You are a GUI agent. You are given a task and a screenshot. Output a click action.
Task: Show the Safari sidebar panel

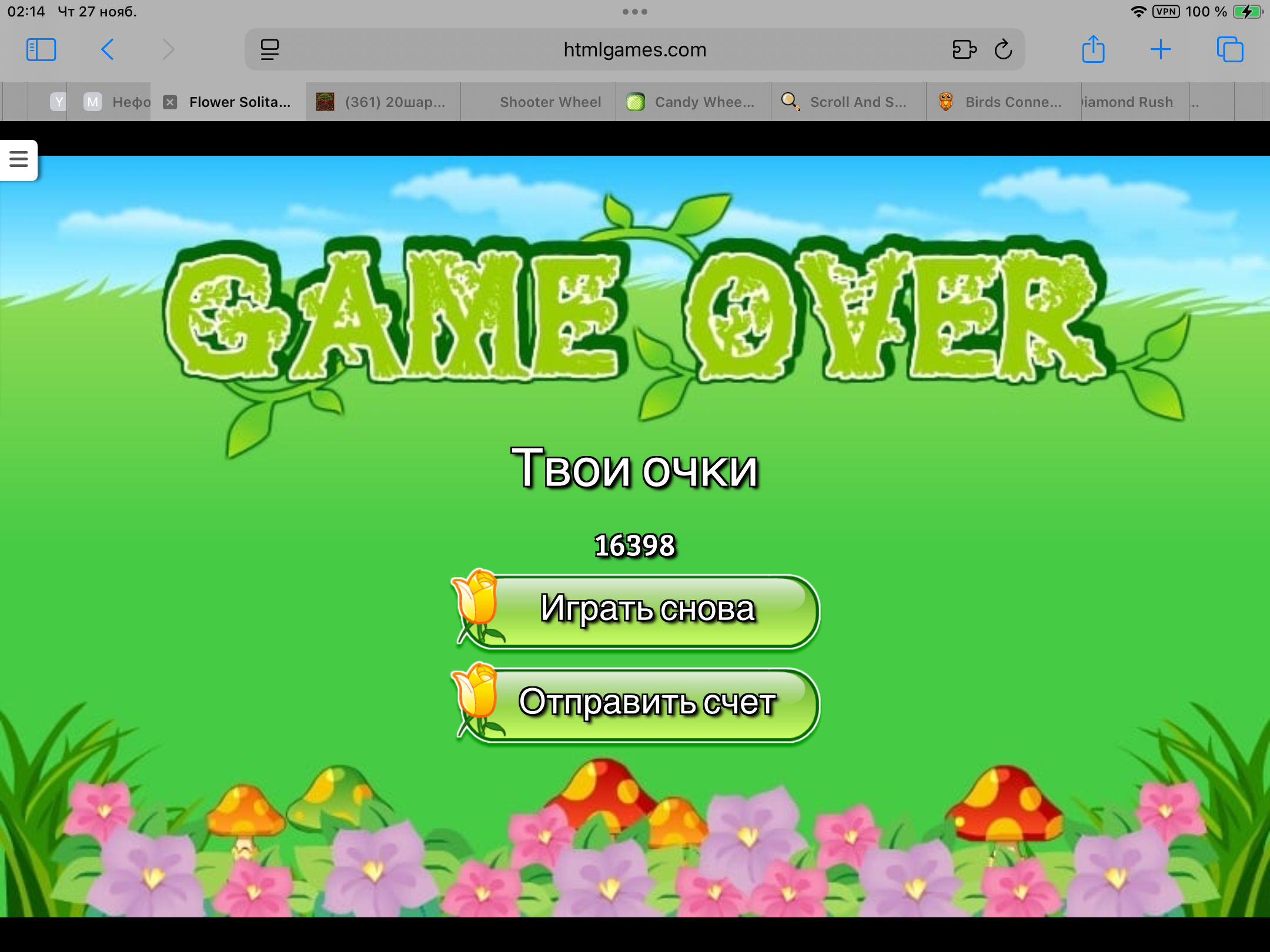tap(41, 50)
